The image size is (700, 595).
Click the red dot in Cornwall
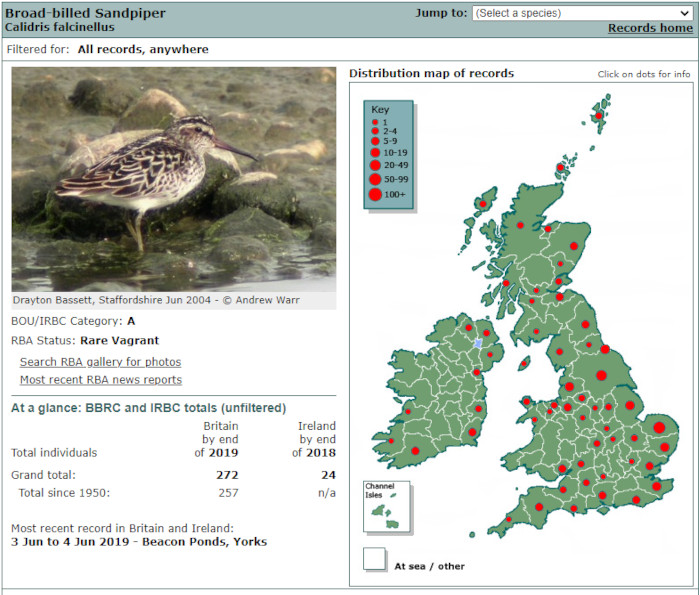click(x=508, y=519)
